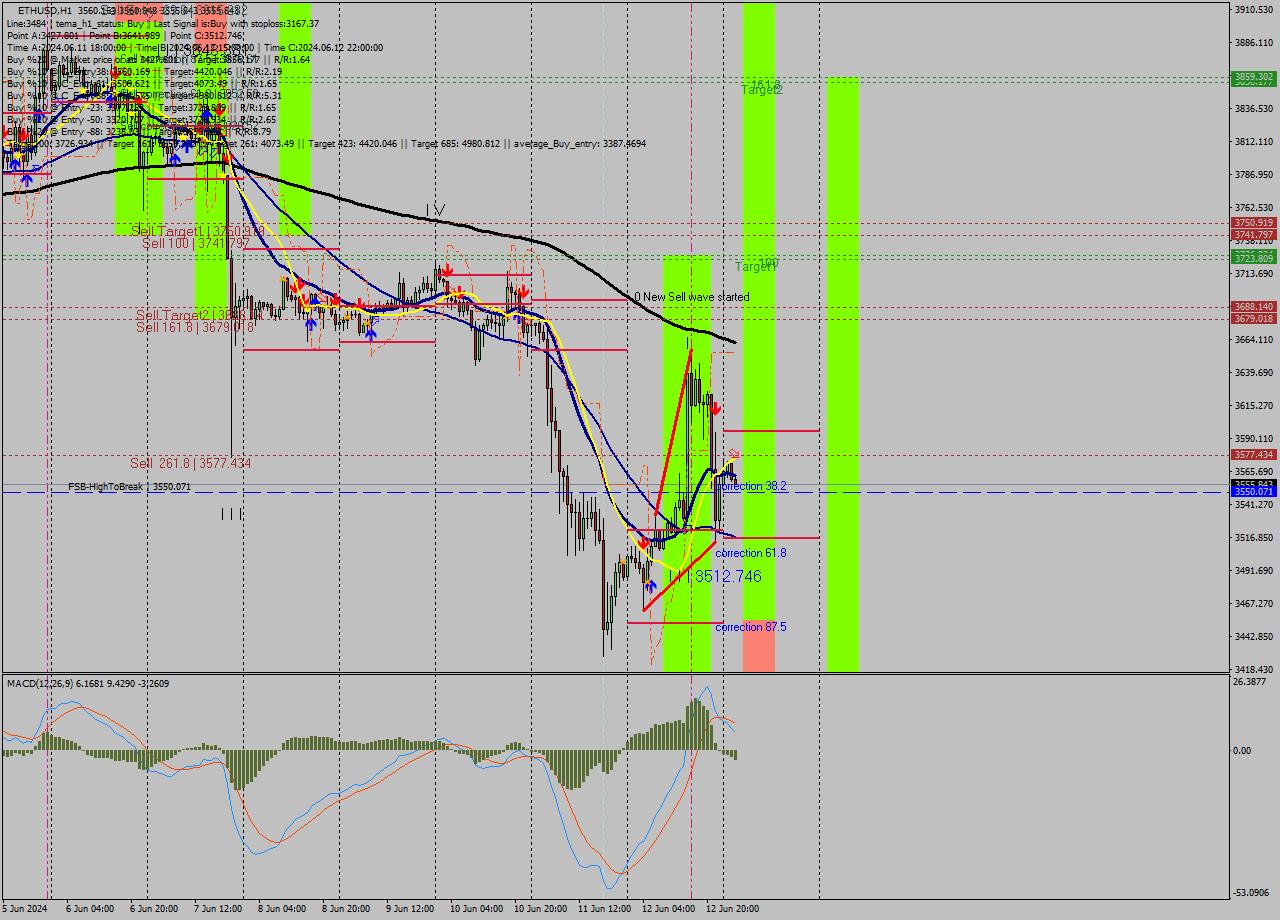Click the '9 Jun 12:00' time label

[411, 909]
